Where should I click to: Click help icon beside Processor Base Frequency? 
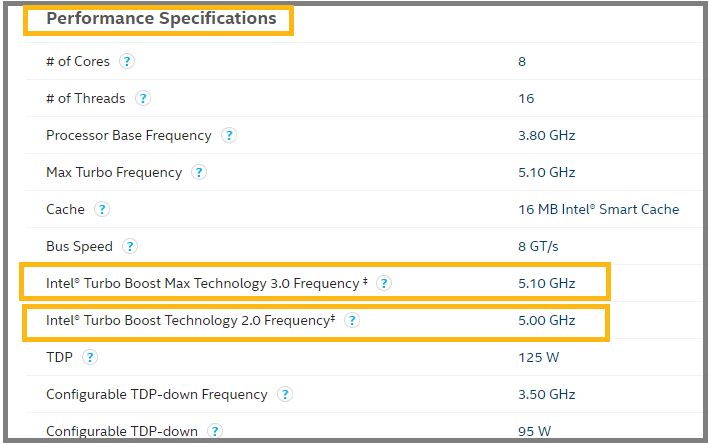pyautogui.click(x=229, y=135)
